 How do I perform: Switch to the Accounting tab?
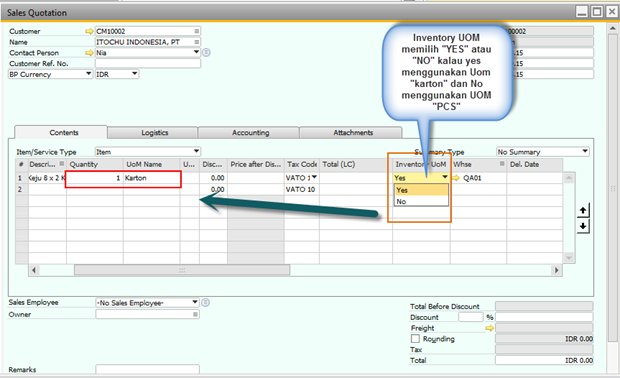pyautogui.click(x=249, y=132)
